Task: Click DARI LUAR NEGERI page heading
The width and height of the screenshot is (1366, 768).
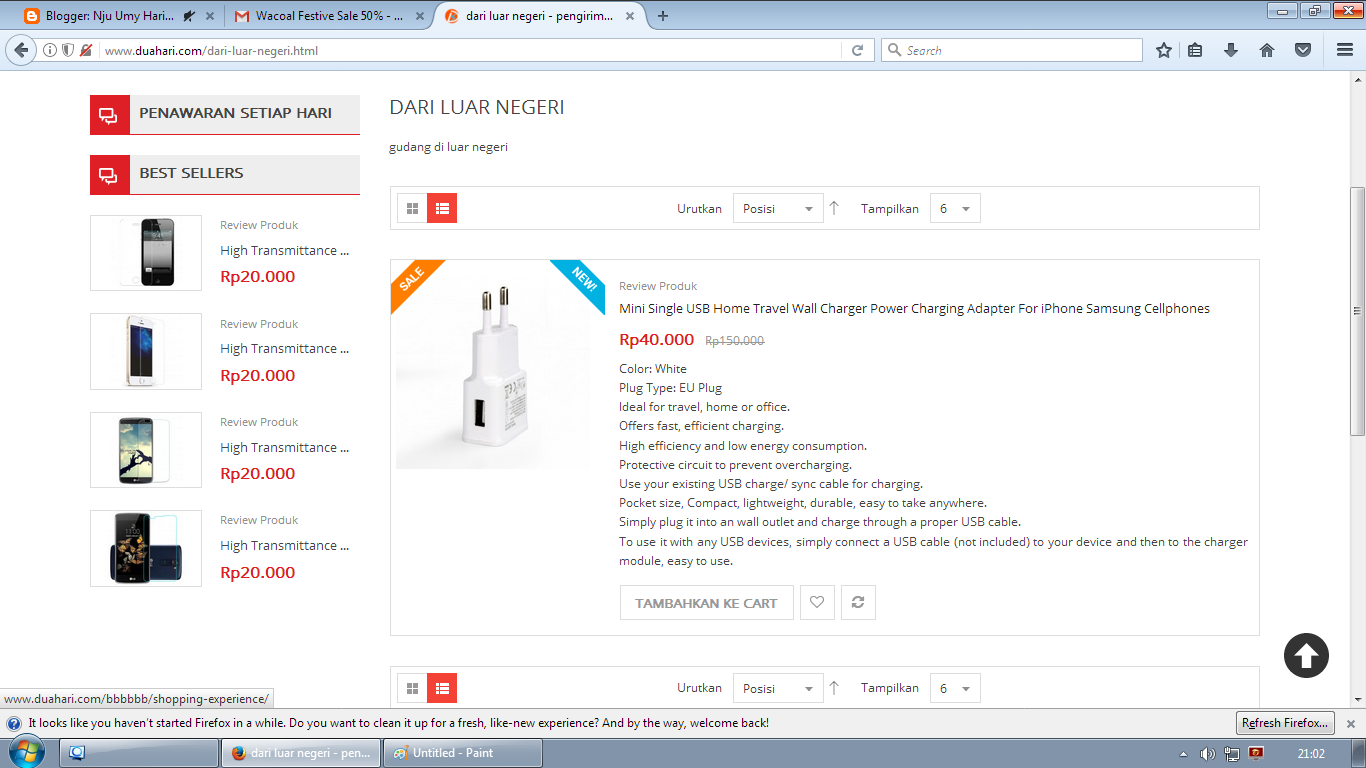Action: [477, 107]
